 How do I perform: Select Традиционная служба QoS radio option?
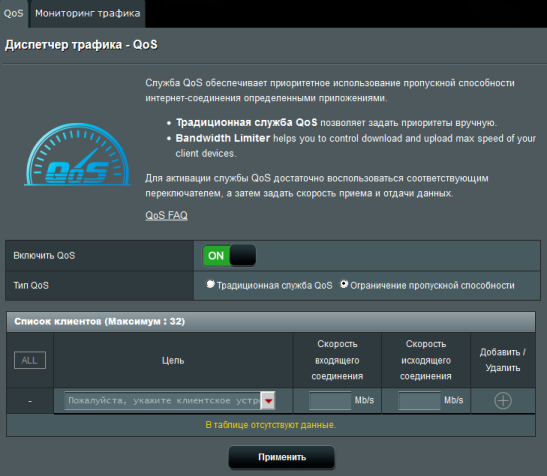(210, 284)
